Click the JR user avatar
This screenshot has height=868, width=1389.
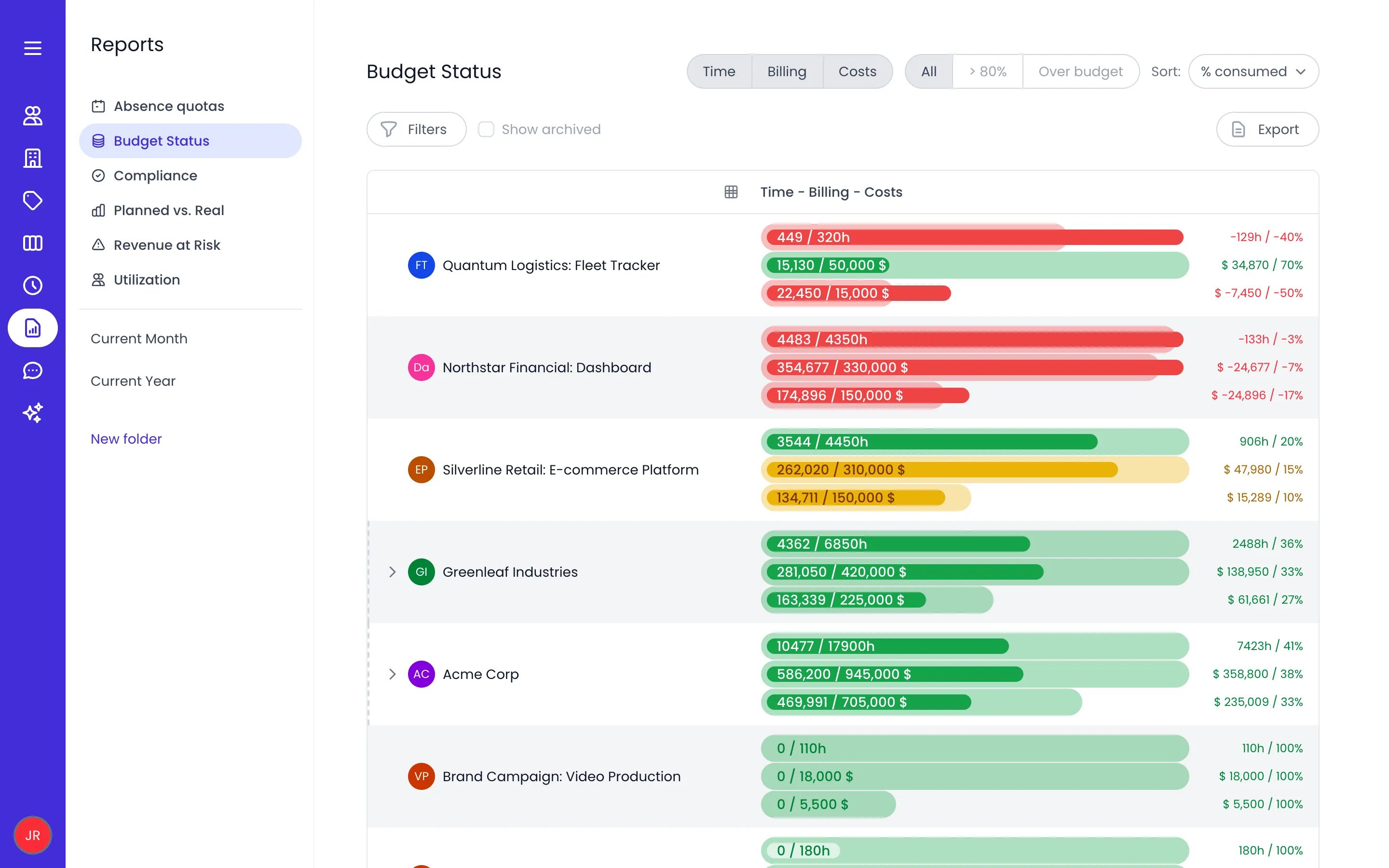pyautogui.click(x=33, y=835)
